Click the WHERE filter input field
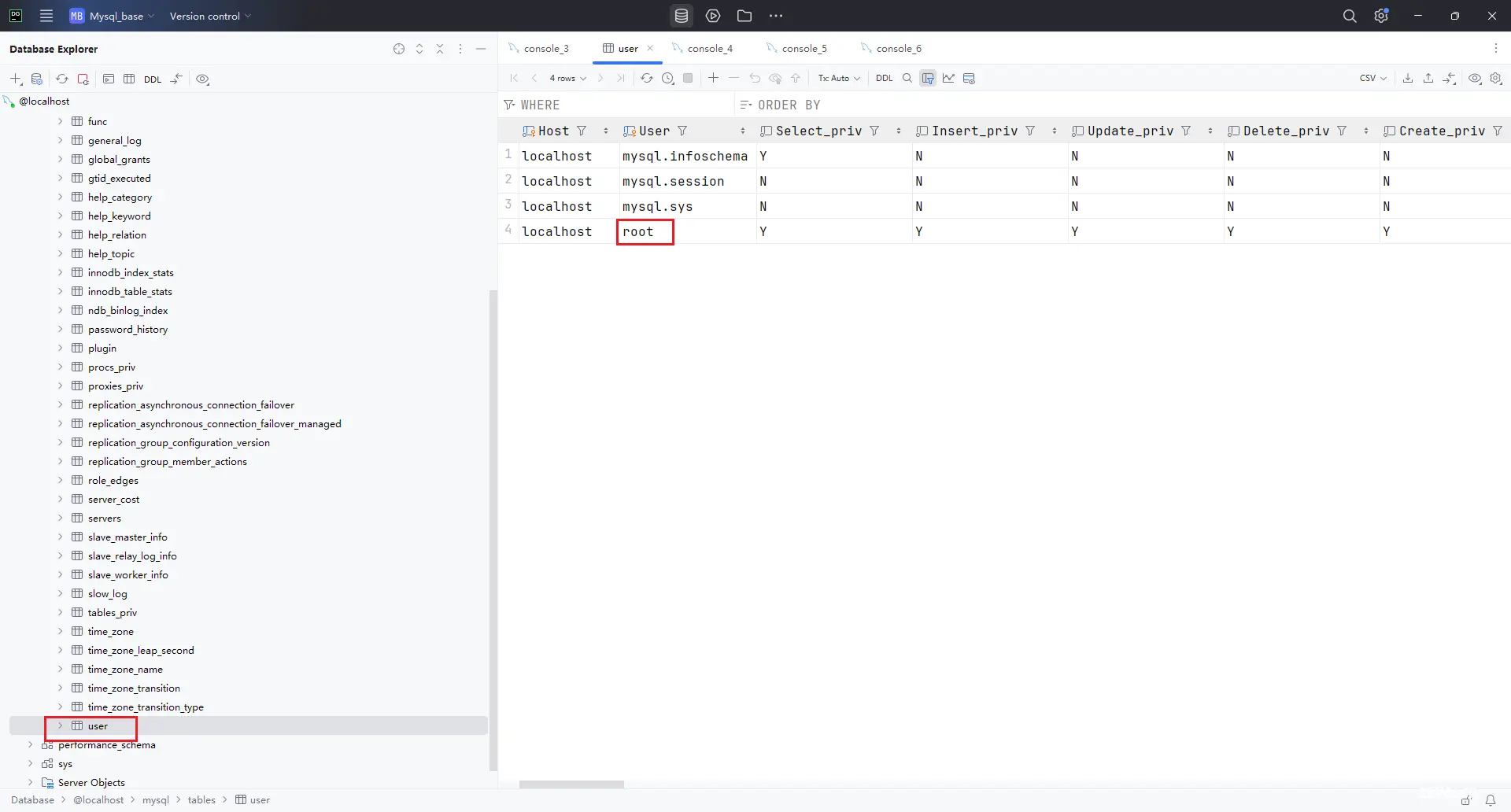Image resolution: width=1511 pixels, height=812 pixels. [617, 105]
